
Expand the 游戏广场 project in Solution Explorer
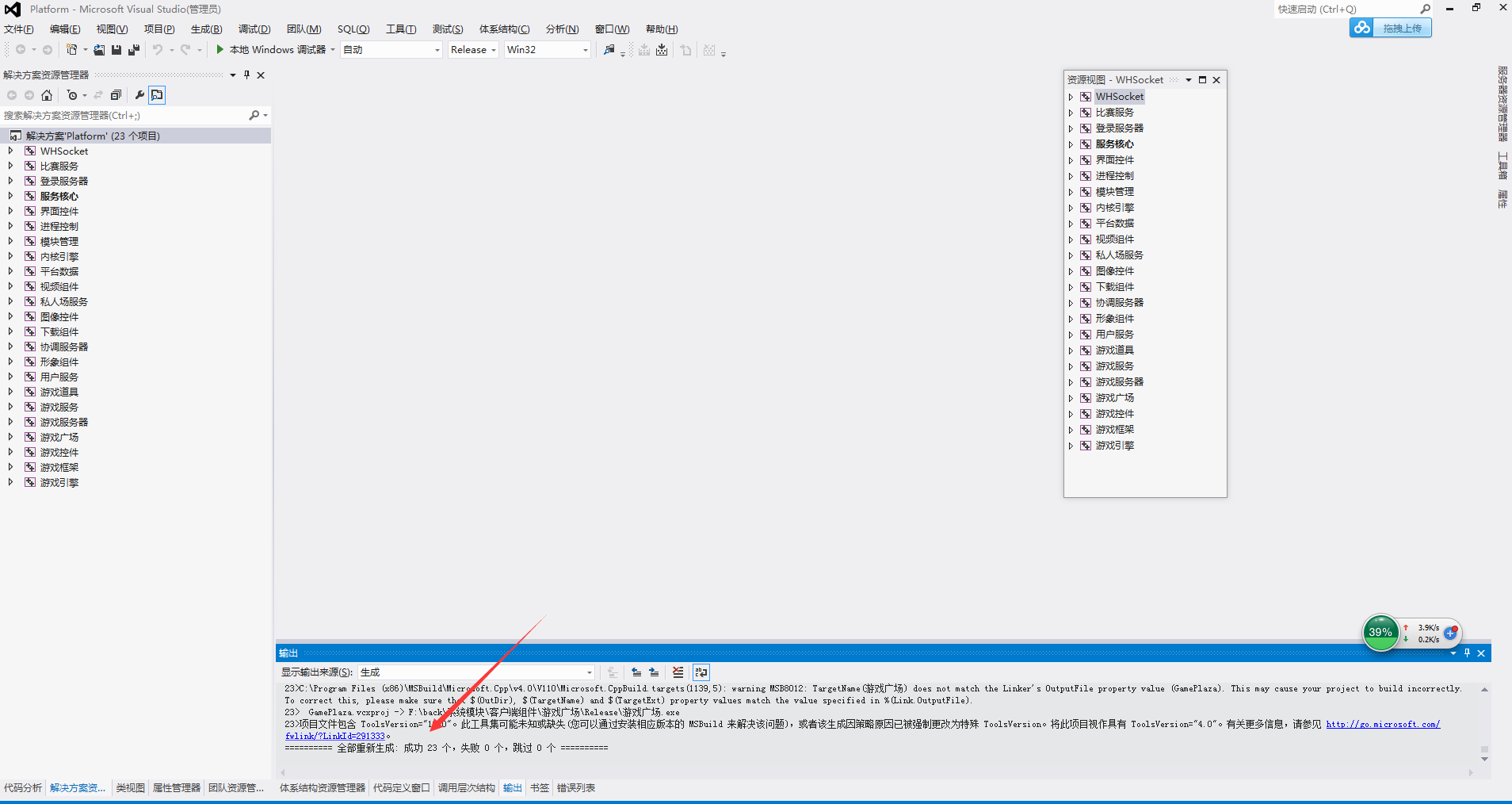point(10,437)
